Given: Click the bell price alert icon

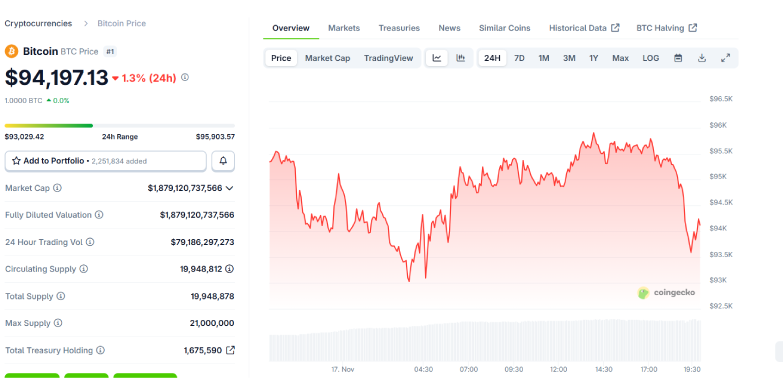Looking at the screenshot, I should click(223, 161).
